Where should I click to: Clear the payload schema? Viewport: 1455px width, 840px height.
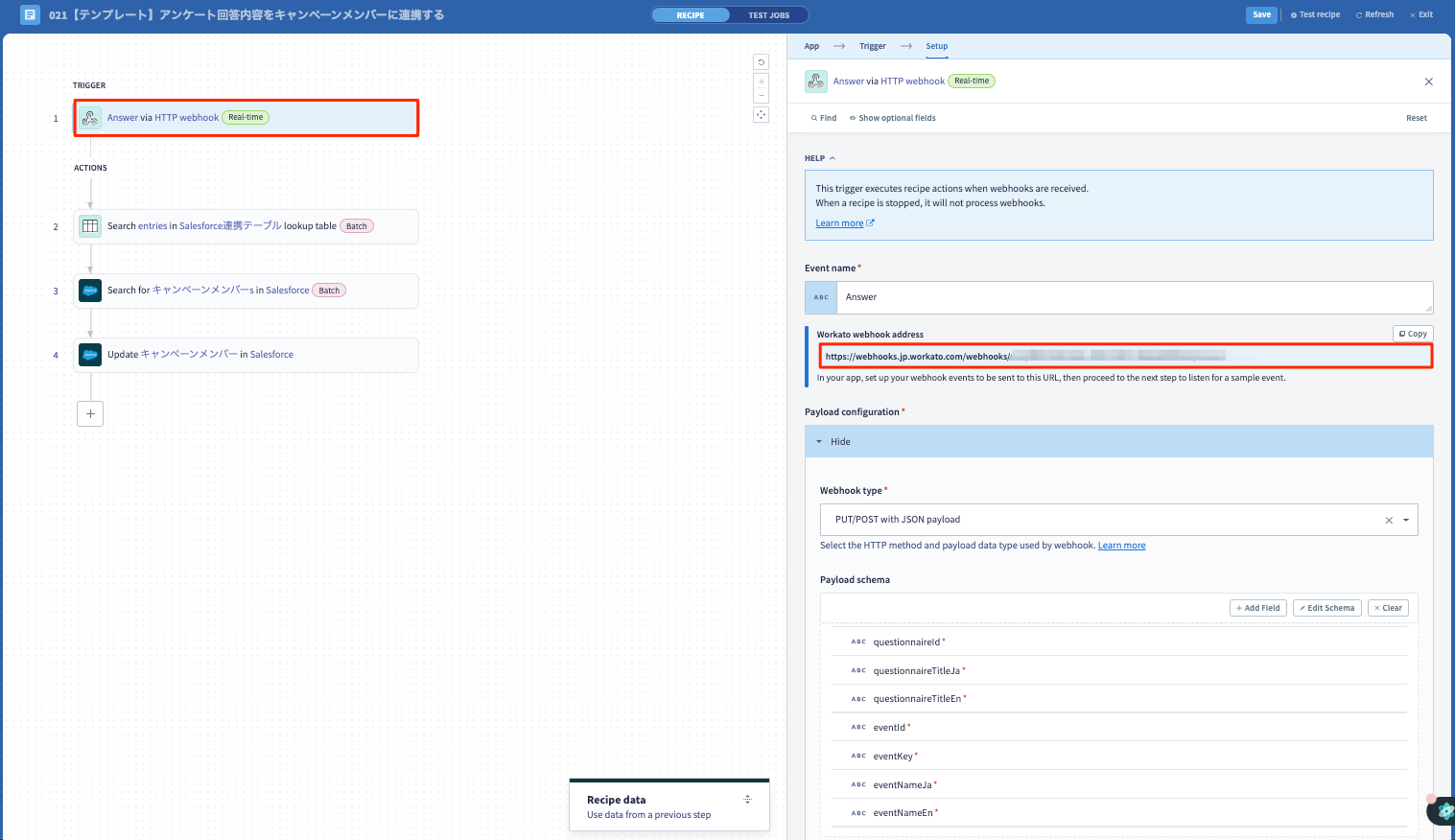(1388, 608)
